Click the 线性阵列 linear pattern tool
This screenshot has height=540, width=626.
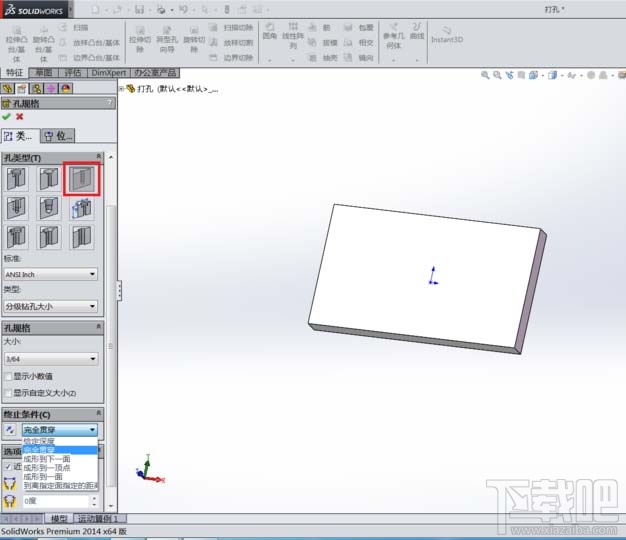tap(293, 36)
